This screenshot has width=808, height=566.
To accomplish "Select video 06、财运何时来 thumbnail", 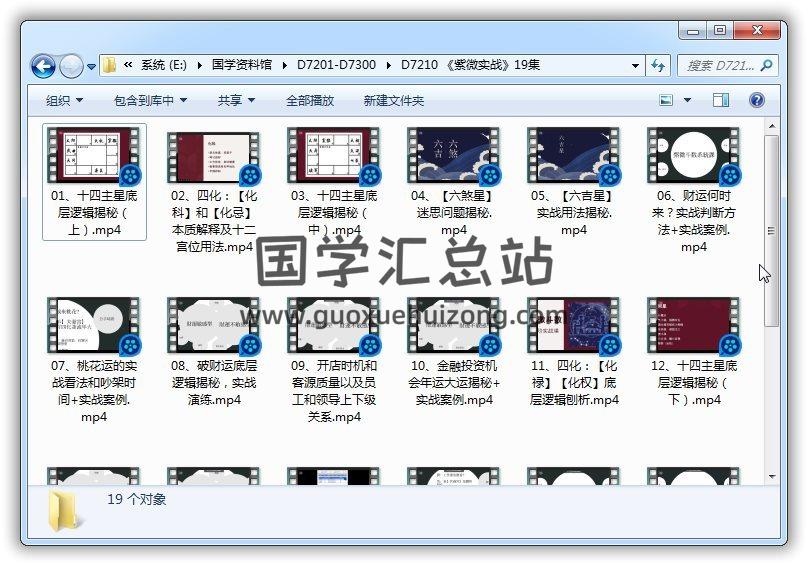I will [694, 156].
